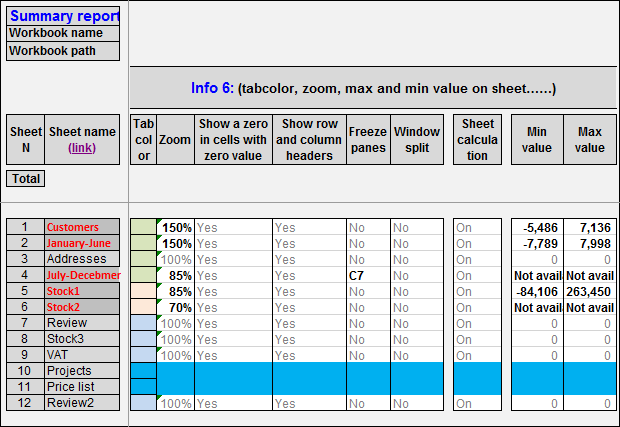Select the -5,486 min value cell
The width and height of the screenshot is (620, 427).
(537, 227)
